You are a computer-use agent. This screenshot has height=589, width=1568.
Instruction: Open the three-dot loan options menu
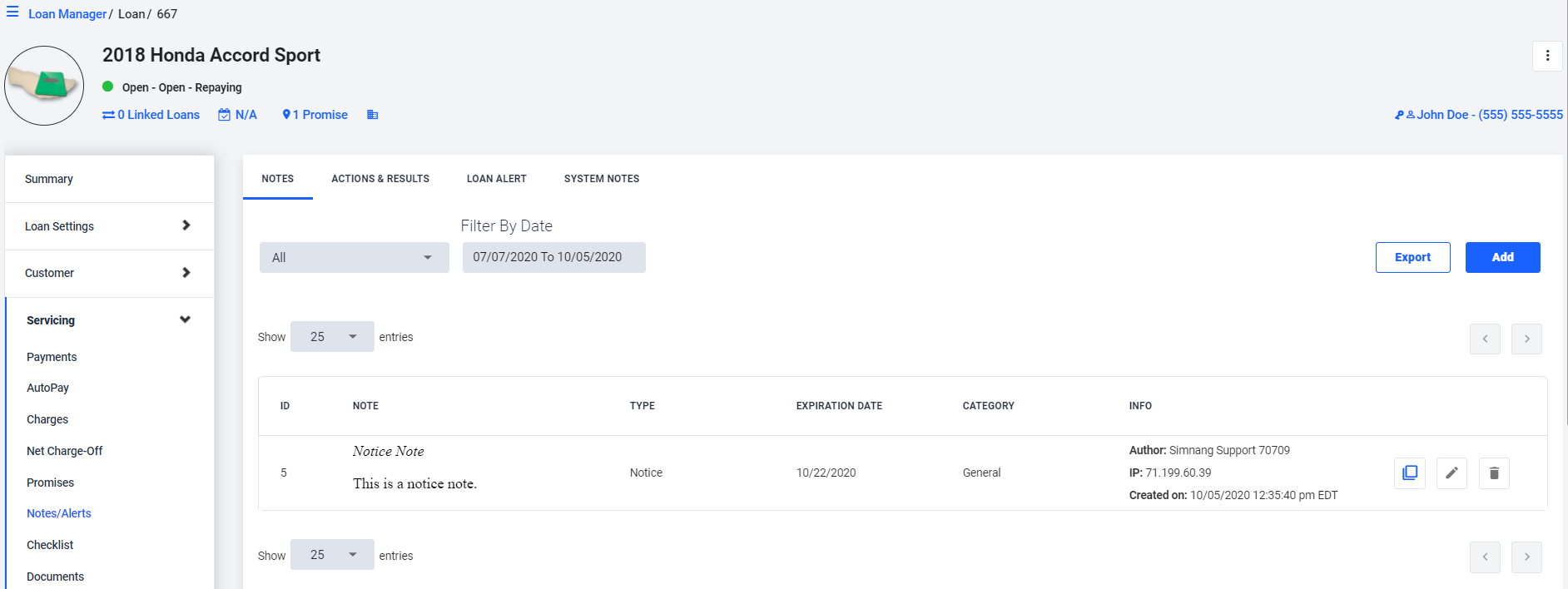point(1547,56)
